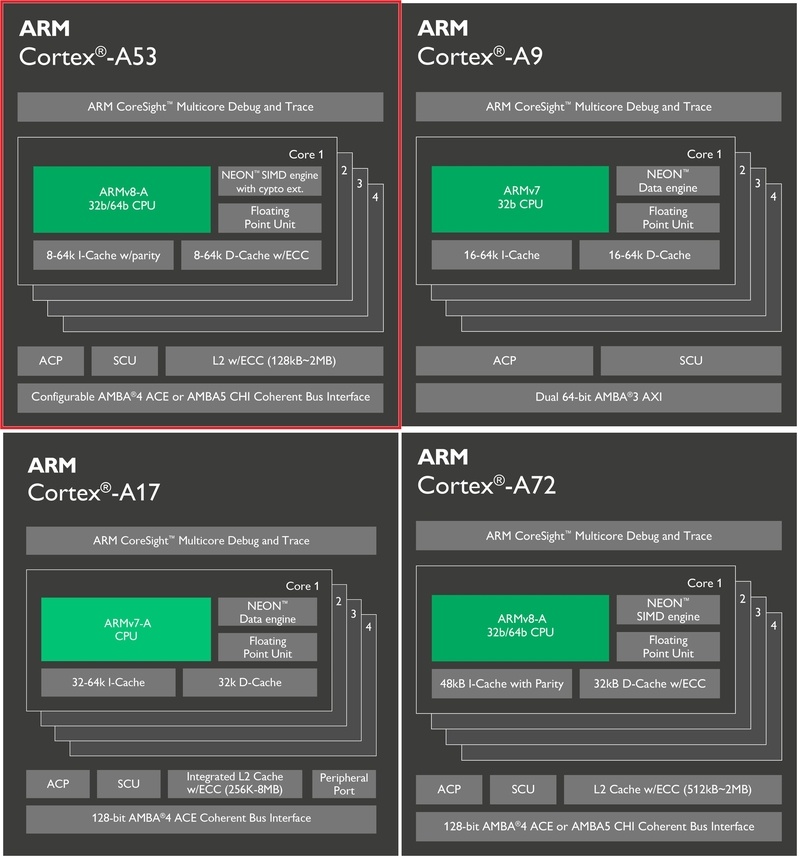Image resolution: width=800 pixels, height=859 pixels.
Task: Select the SCU block in Cortex-A9 diagram
Action: click(x=690, y=361)
